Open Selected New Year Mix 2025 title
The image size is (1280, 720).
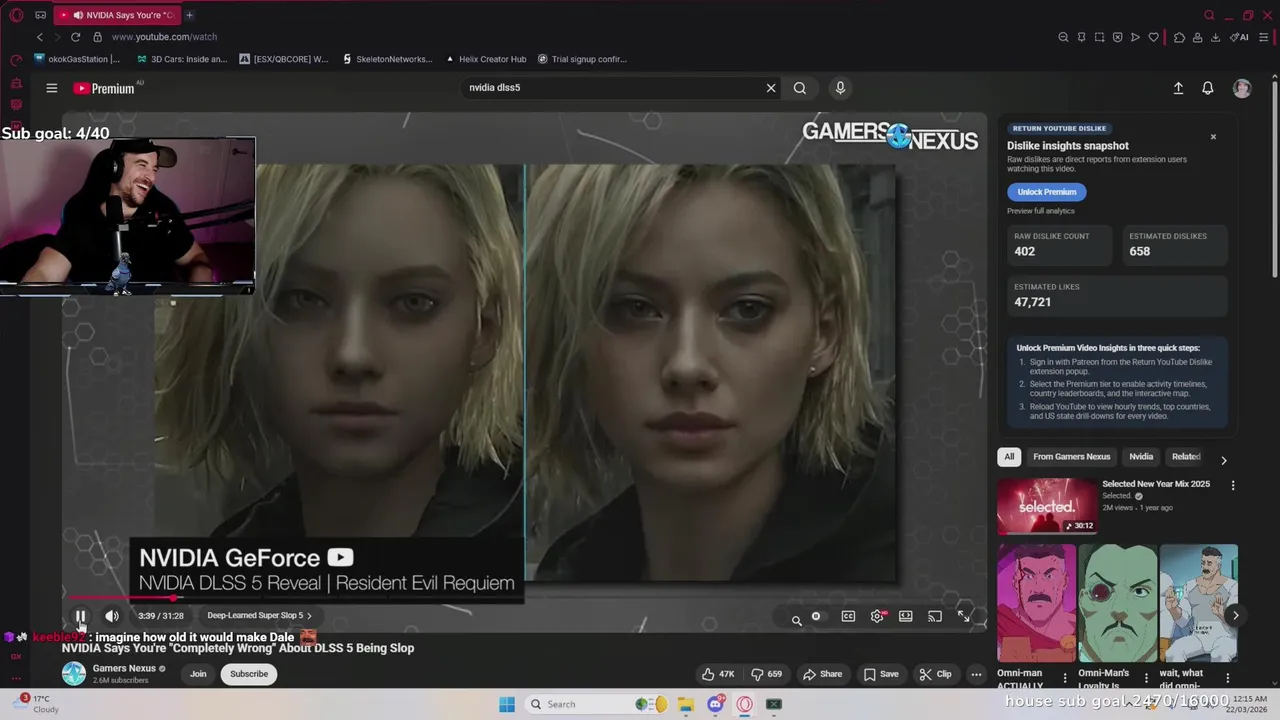pos(1156,484)
